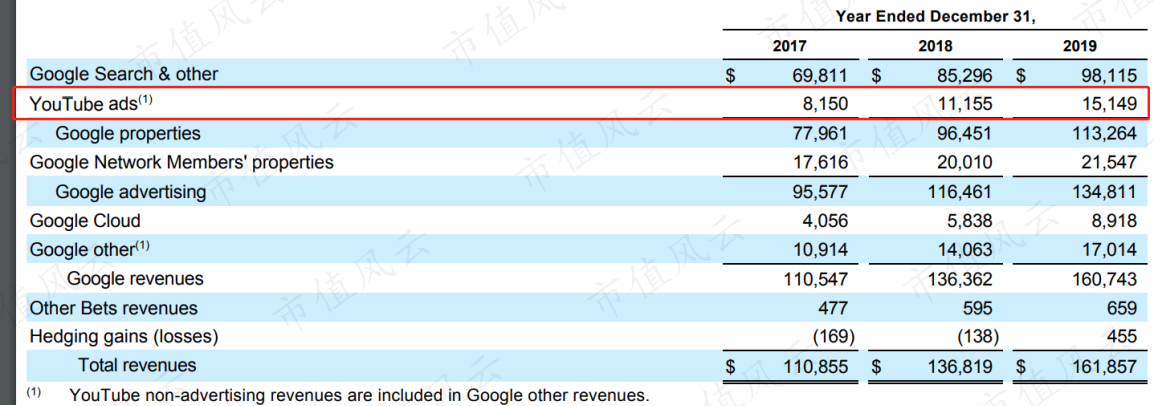Click the 2018 column header
1154x406 pixels.
(x=935, y=46)
